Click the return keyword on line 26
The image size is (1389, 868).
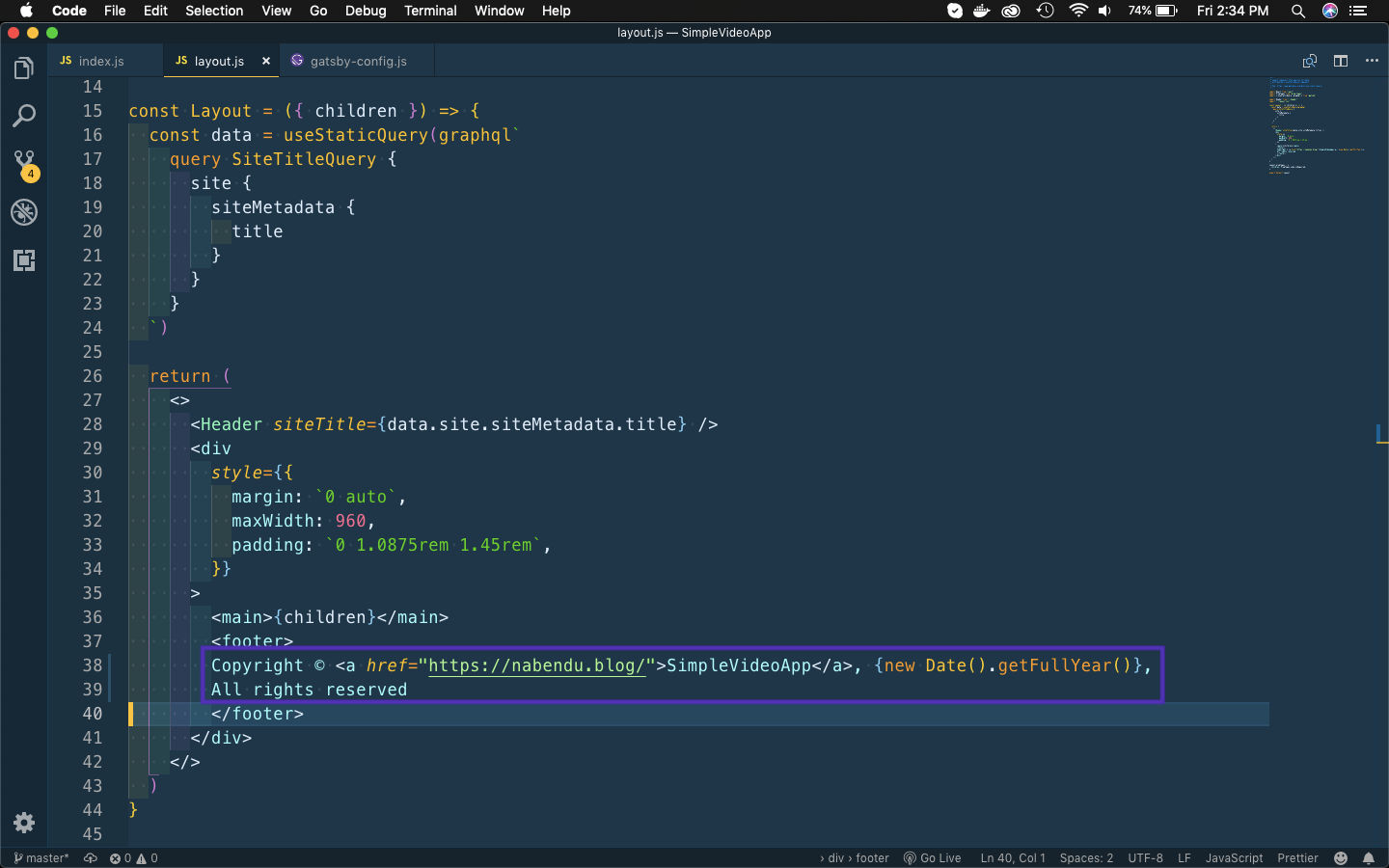coord(180,376)
